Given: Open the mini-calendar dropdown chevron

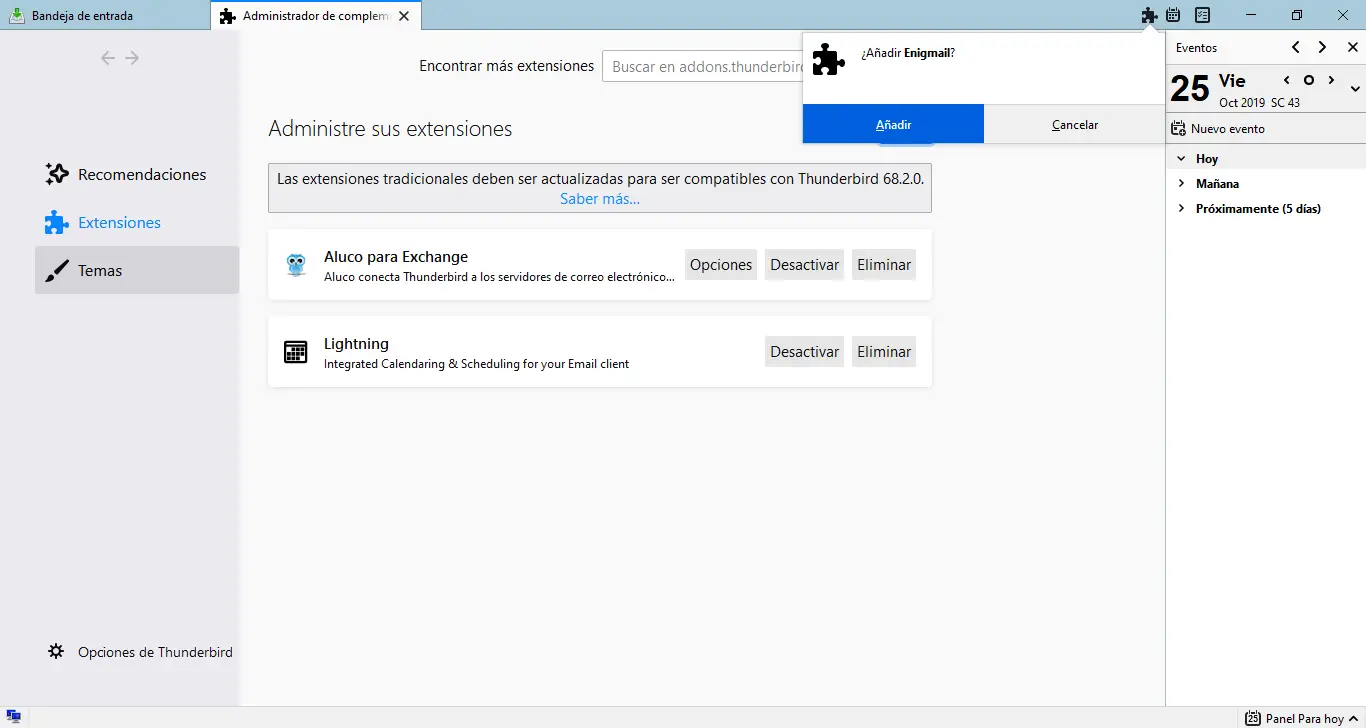Looking at the screenshot, I should click(1355, 89).
